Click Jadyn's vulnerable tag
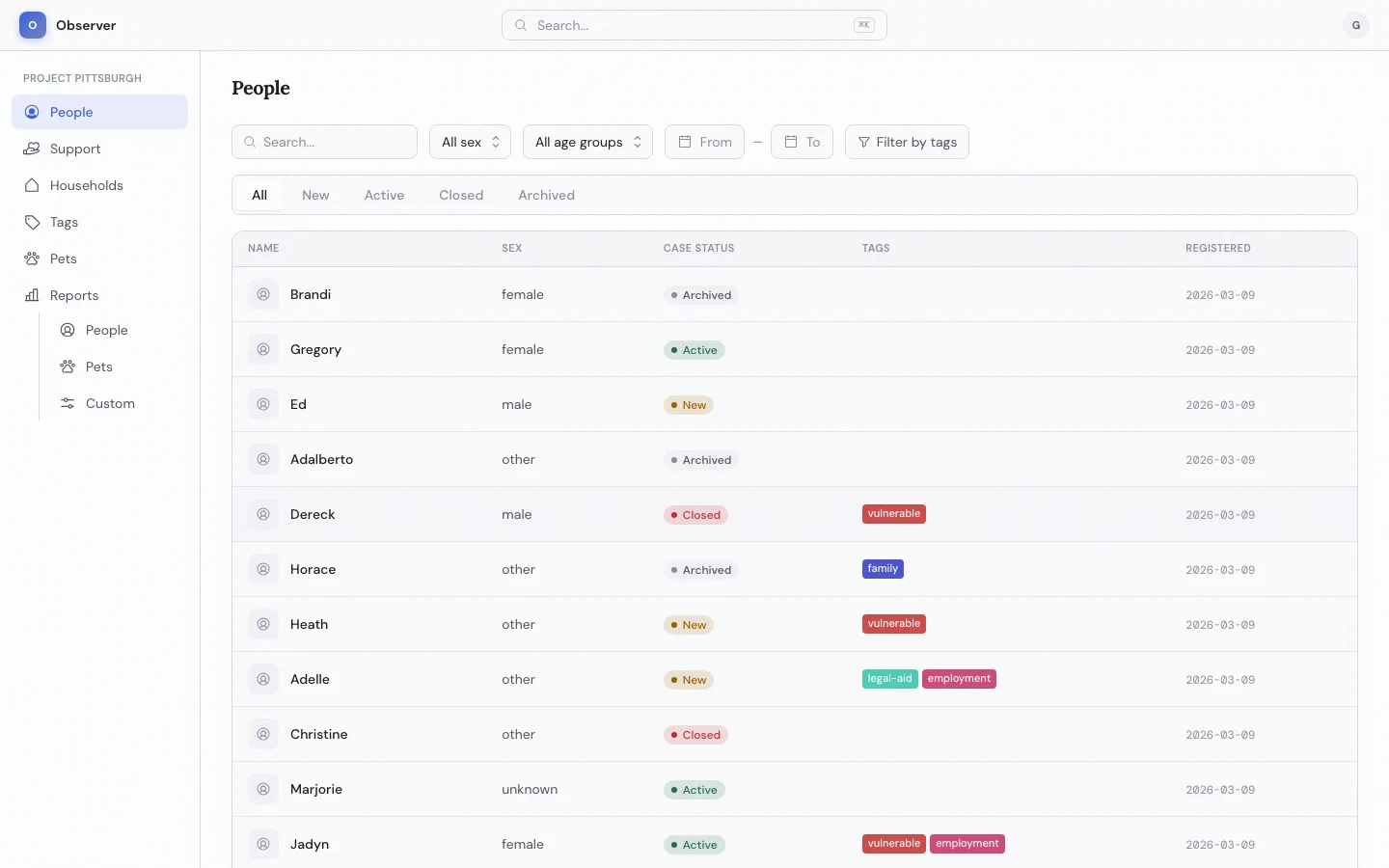Screen dimensions: 1389x868 point(894,844)
